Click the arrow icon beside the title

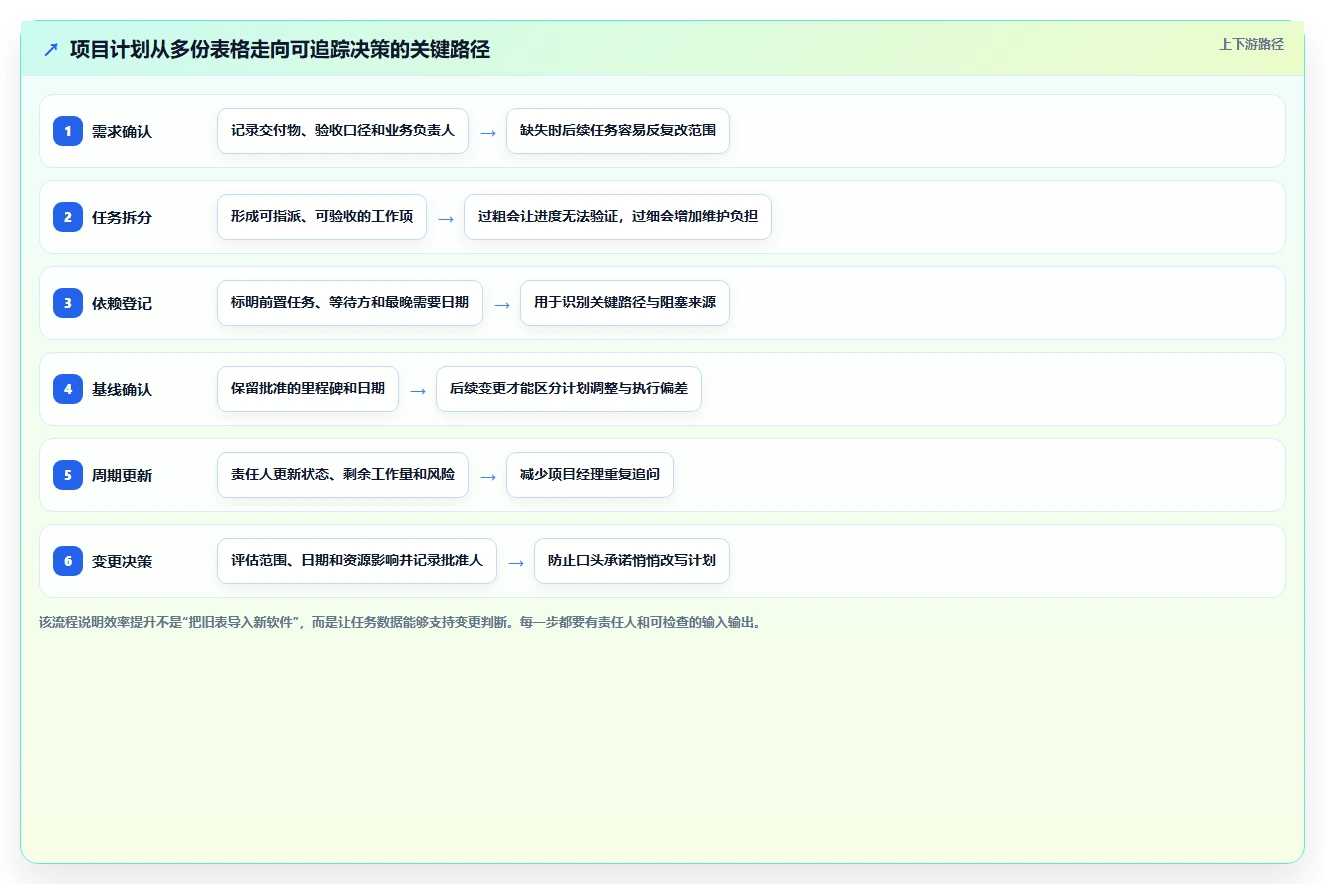click(x=51, y=50)
